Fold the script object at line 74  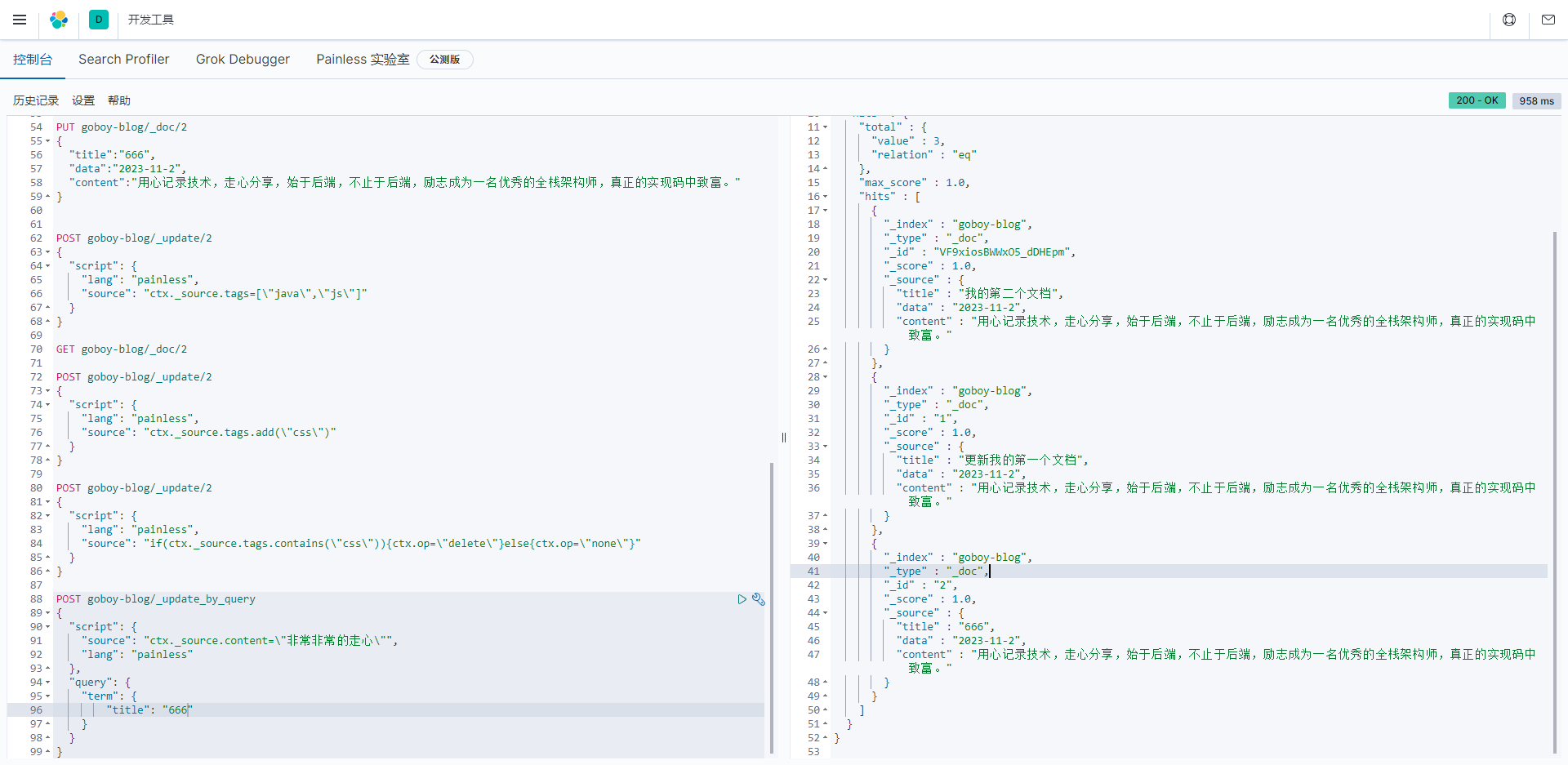pos(47,405)
